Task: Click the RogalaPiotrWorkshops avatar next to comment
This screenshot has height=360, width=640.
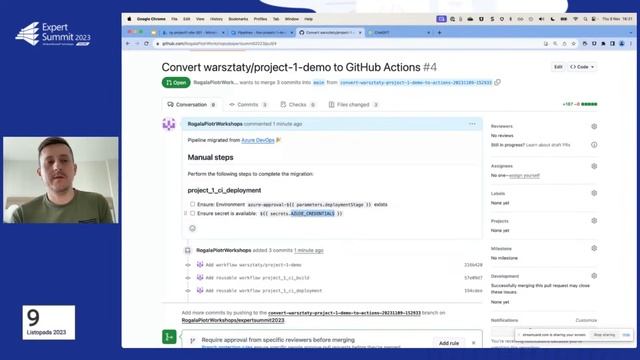Action: pyautogui.click(x=169, y=124)
